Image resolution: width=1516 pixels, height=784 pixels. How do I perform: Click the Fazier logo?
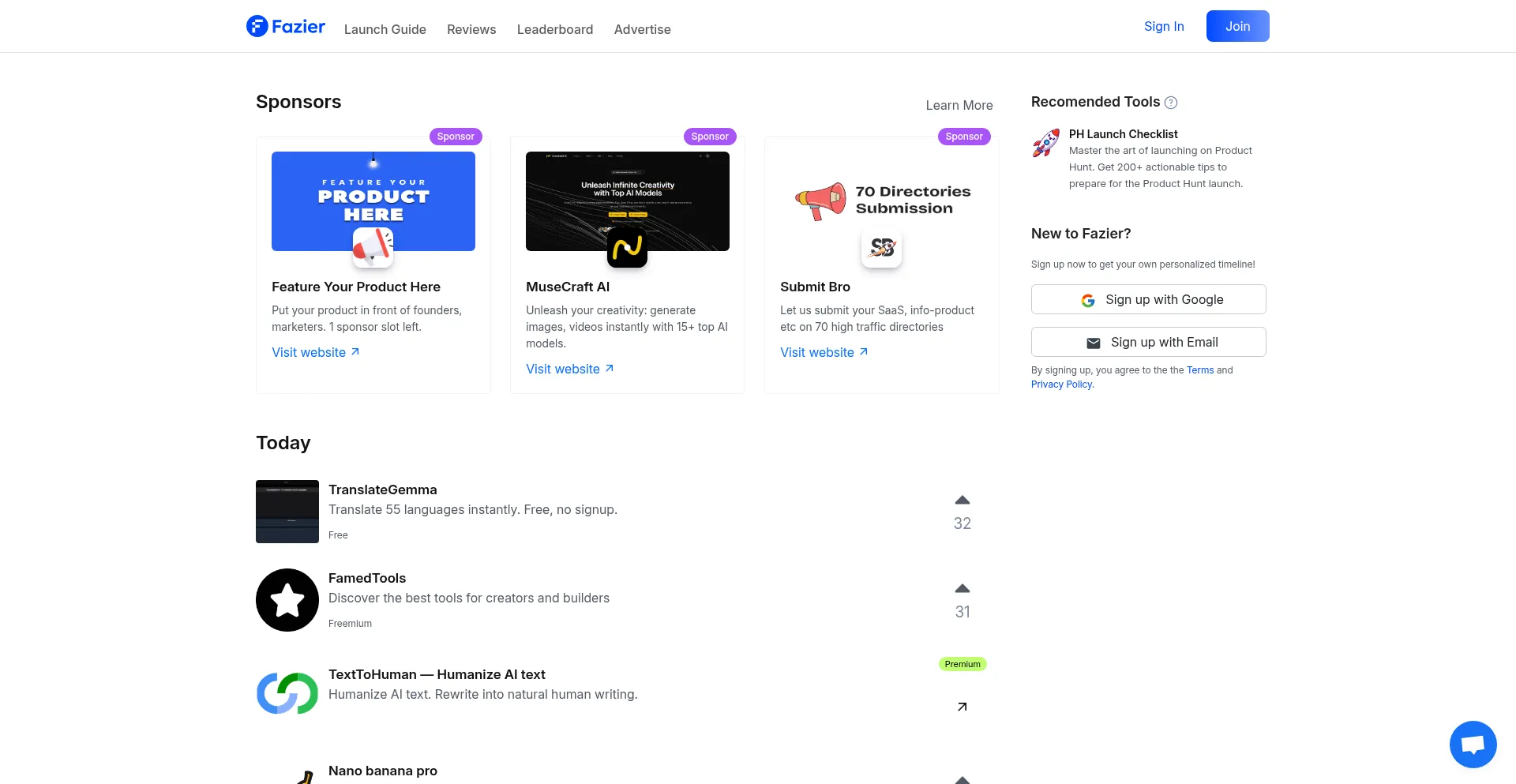pos(286,27)
